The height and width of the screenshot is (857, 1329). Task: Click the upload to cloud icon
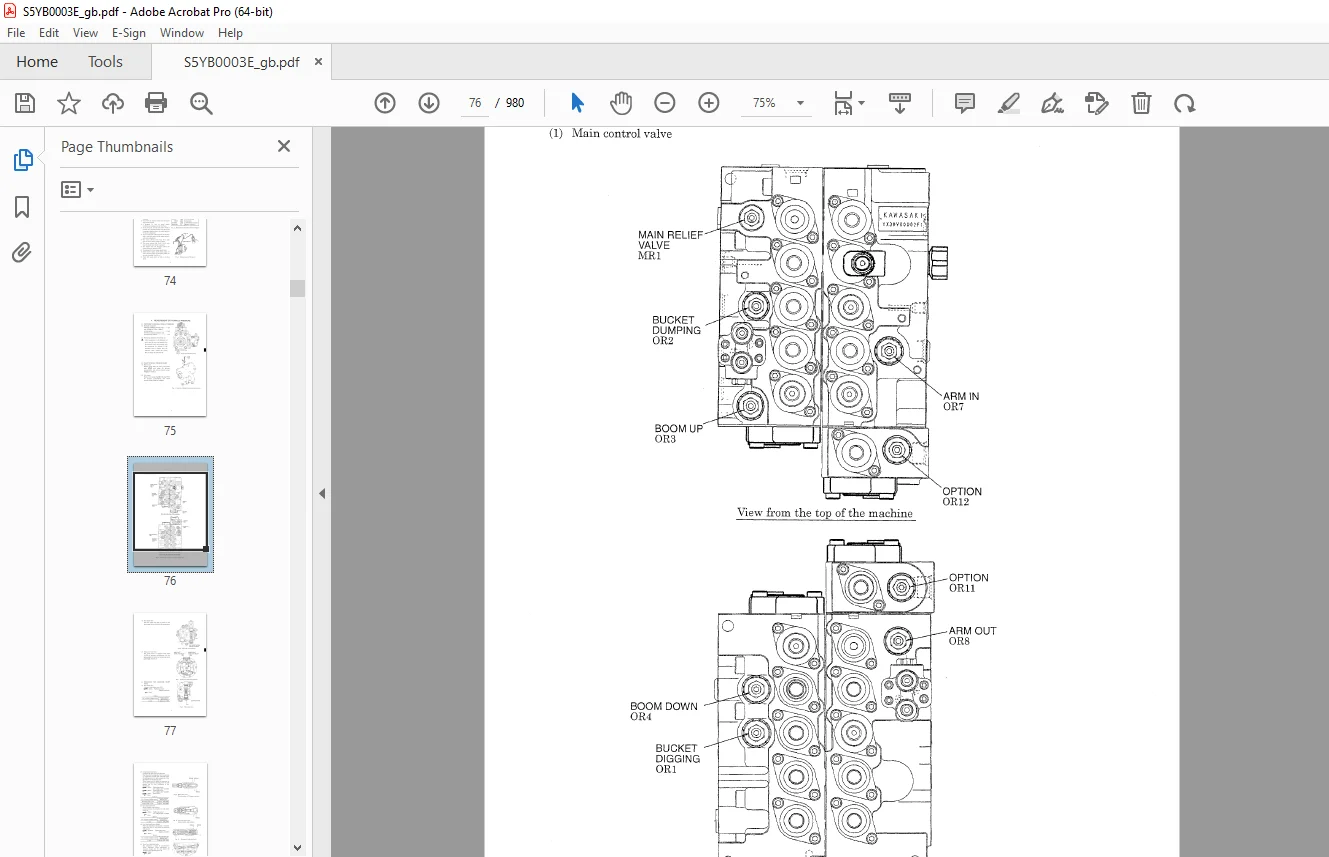(x=113, y=103)
